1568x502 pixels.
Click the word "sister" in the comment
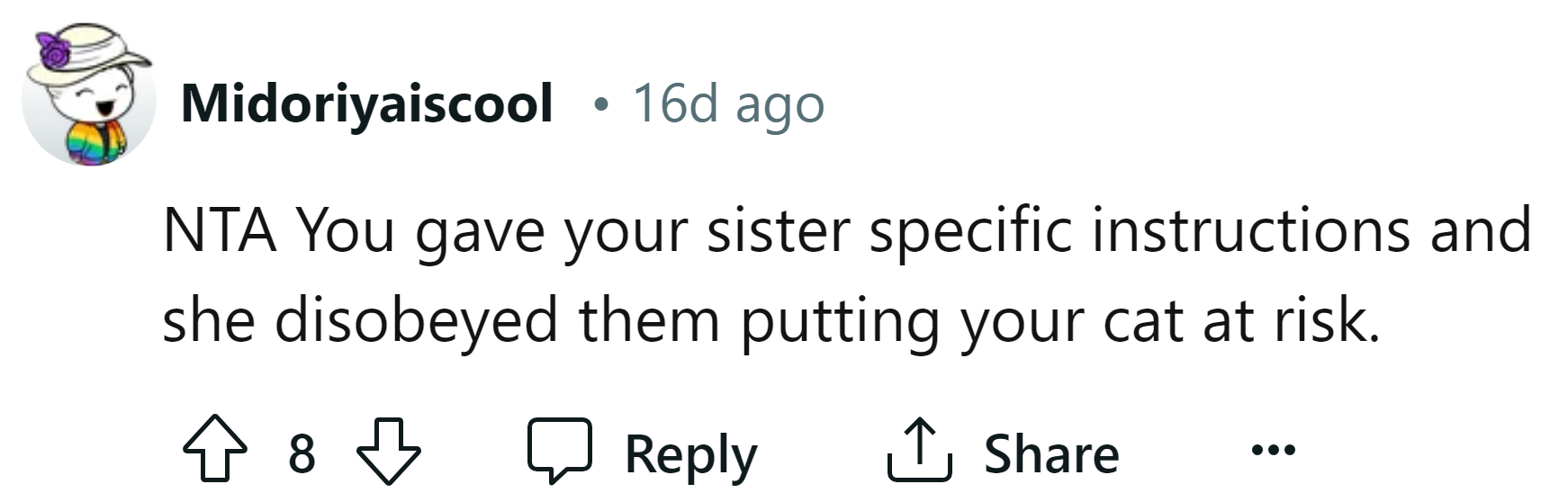click(778, 230)
